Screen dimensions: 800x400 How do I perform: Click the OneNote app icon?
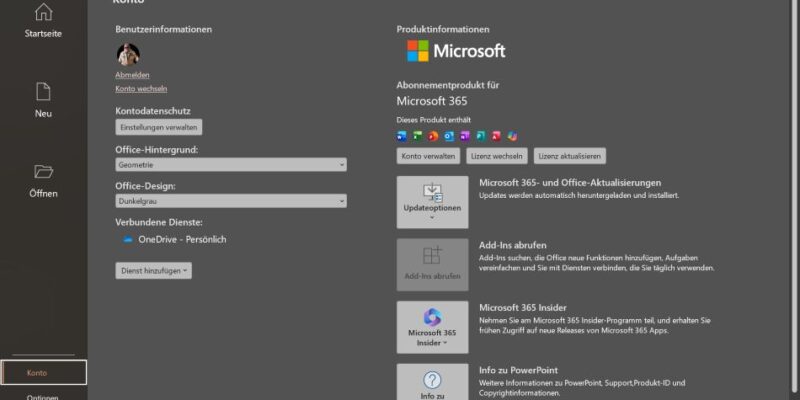point(465,136)
